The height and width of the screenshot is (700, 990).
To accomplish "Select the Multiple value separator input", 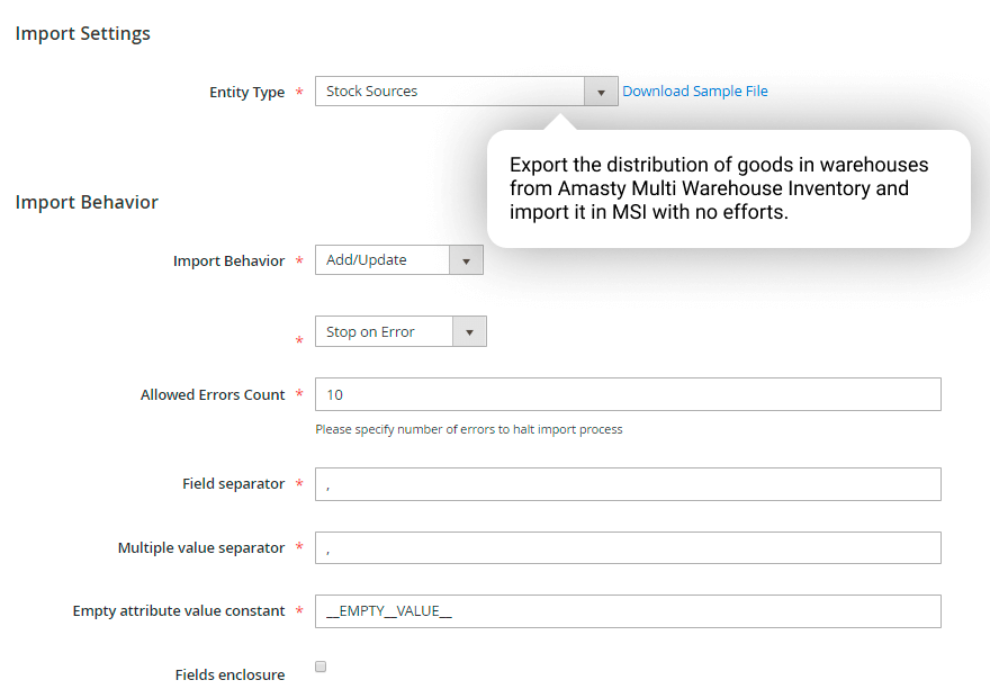I will click(627, 548).
